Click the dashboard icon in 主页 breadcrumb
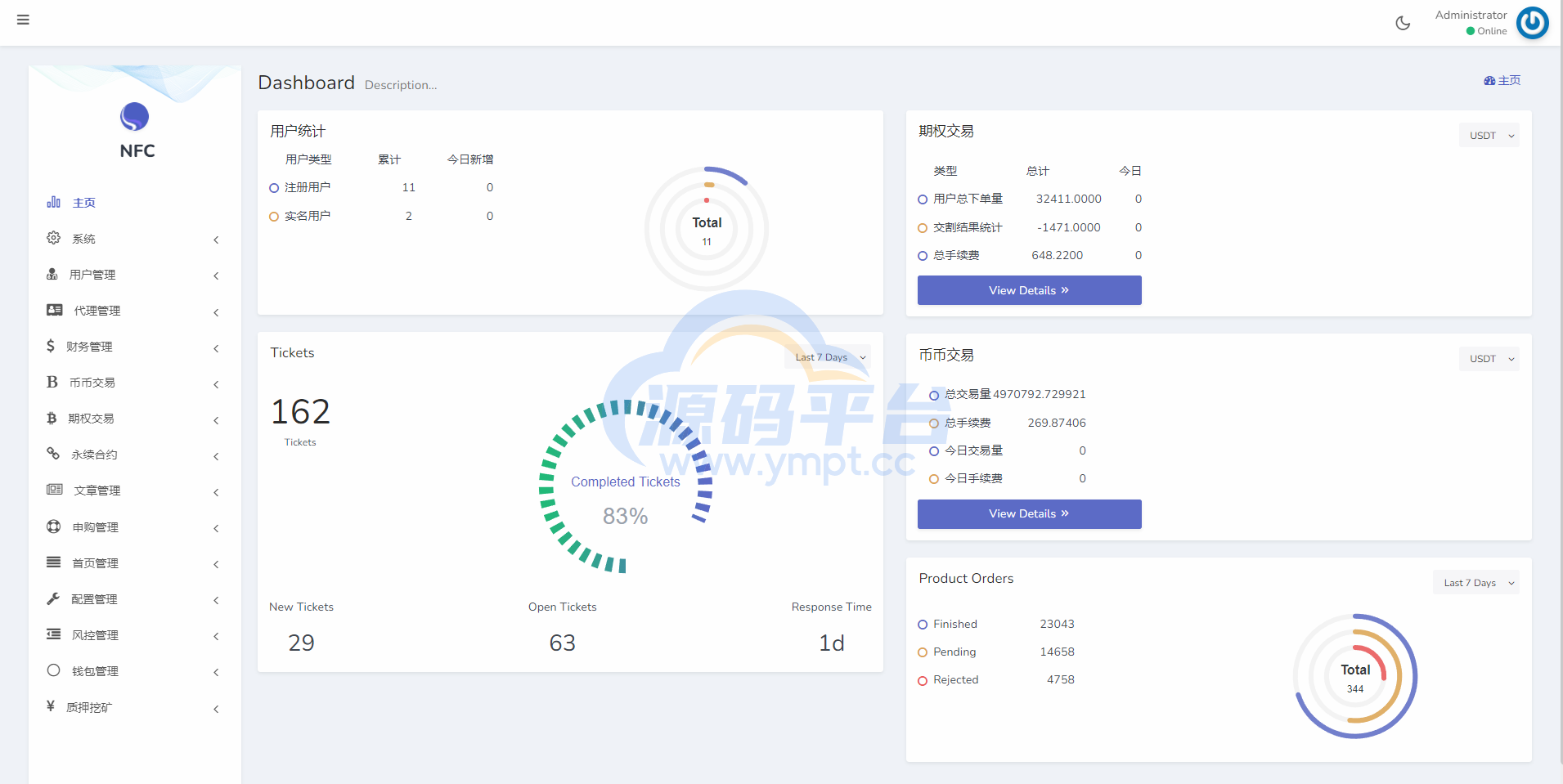This screenshot has width=1563, height=784. 1489,80
